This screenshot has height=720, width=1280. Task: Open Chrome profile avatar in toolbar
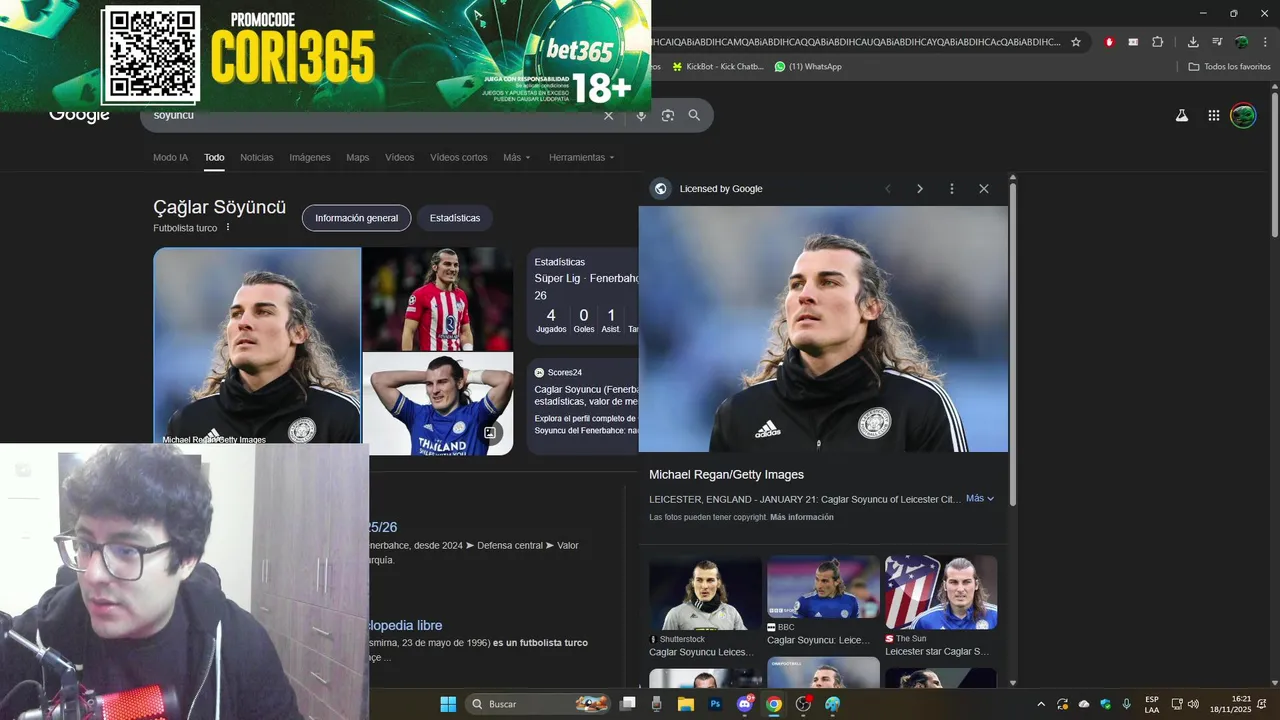point(1241,42)
